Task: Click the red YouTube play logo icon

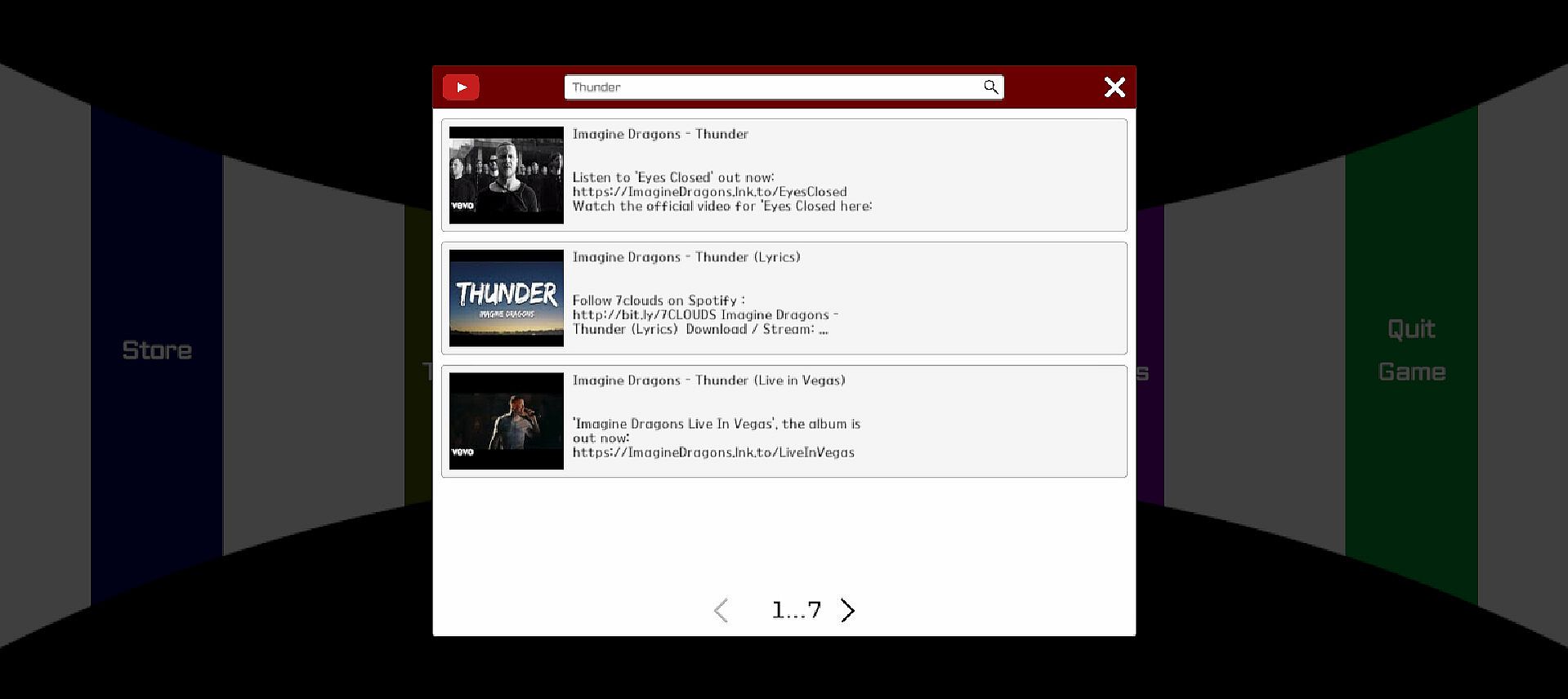Action: (x=461, y=87)
